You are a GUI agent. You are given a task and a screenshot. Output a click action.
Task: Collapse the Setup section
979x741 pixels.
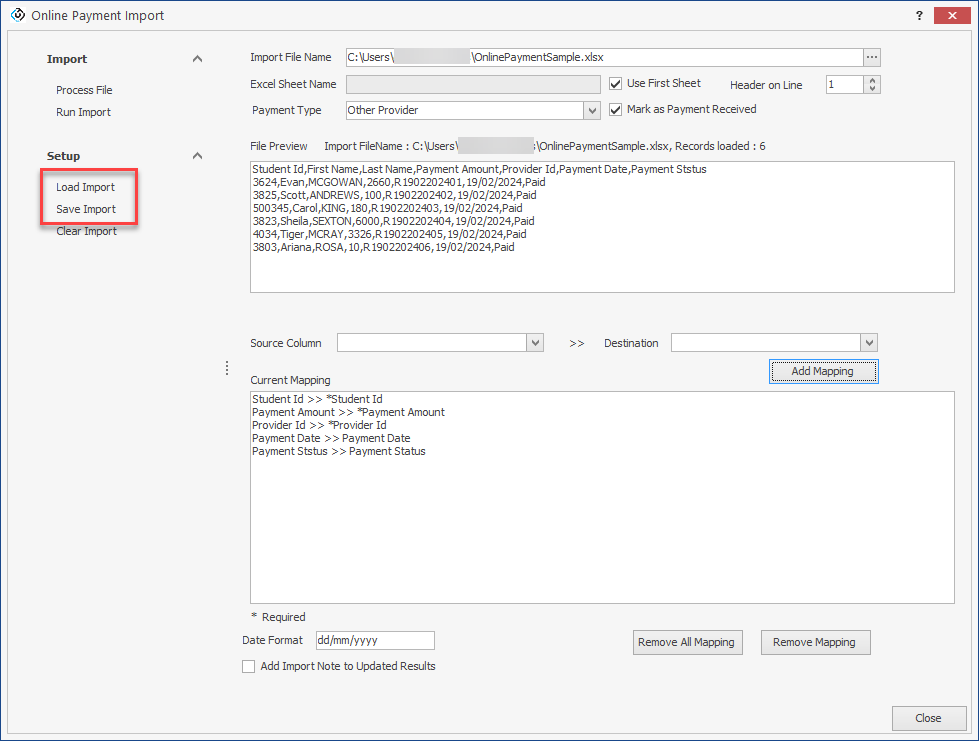click(x=197, y=156)
